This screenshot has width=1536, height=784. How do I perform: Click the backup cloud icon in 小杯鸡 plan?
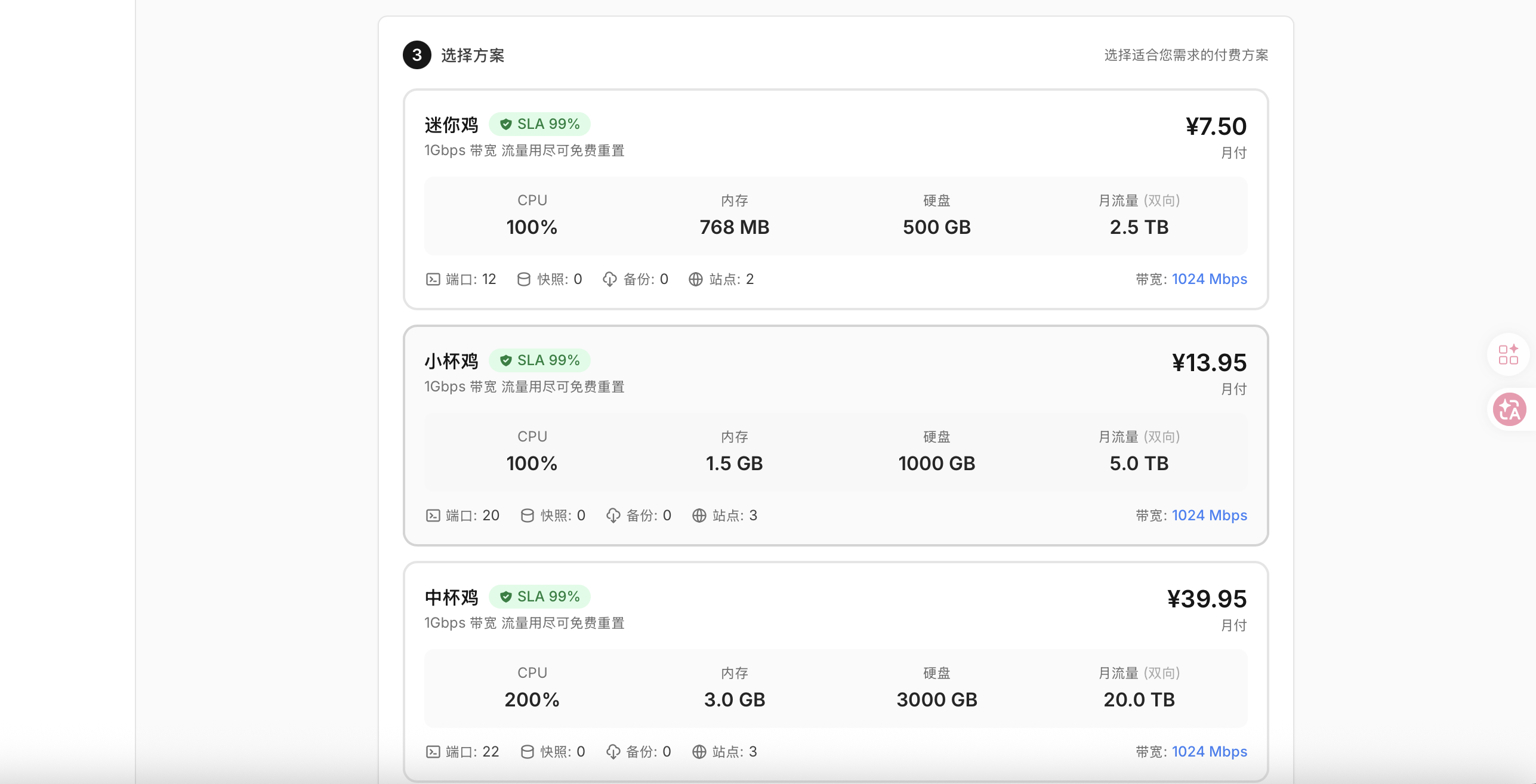pyautogui.click(x=613, y=516)
